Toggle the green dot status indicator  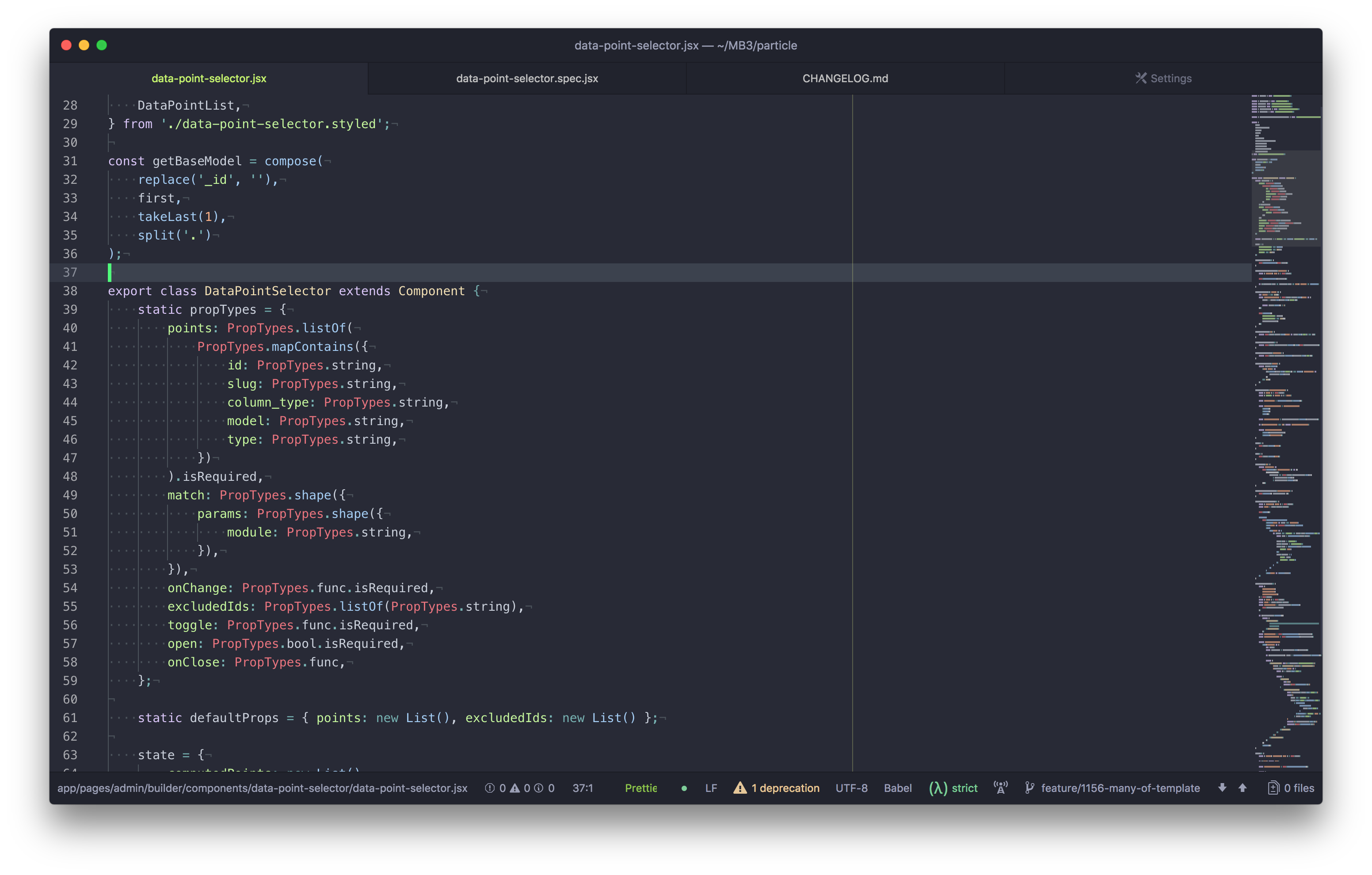[684, 788]
